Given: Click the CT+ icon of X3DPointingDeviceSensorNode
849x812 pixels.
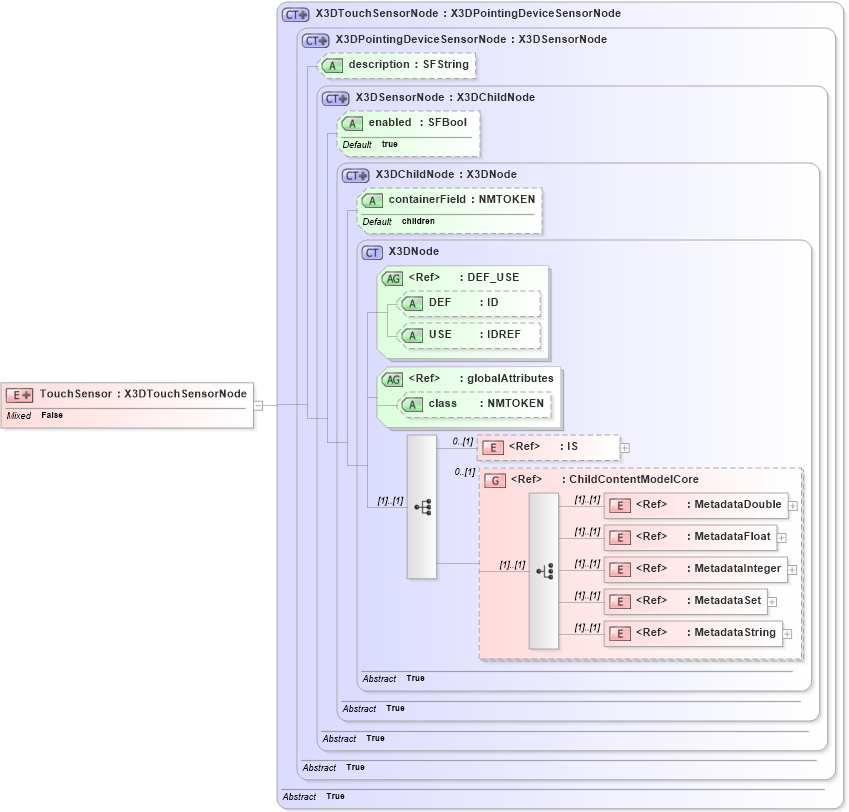Looking at the screenshot, I should click(315, 41).
